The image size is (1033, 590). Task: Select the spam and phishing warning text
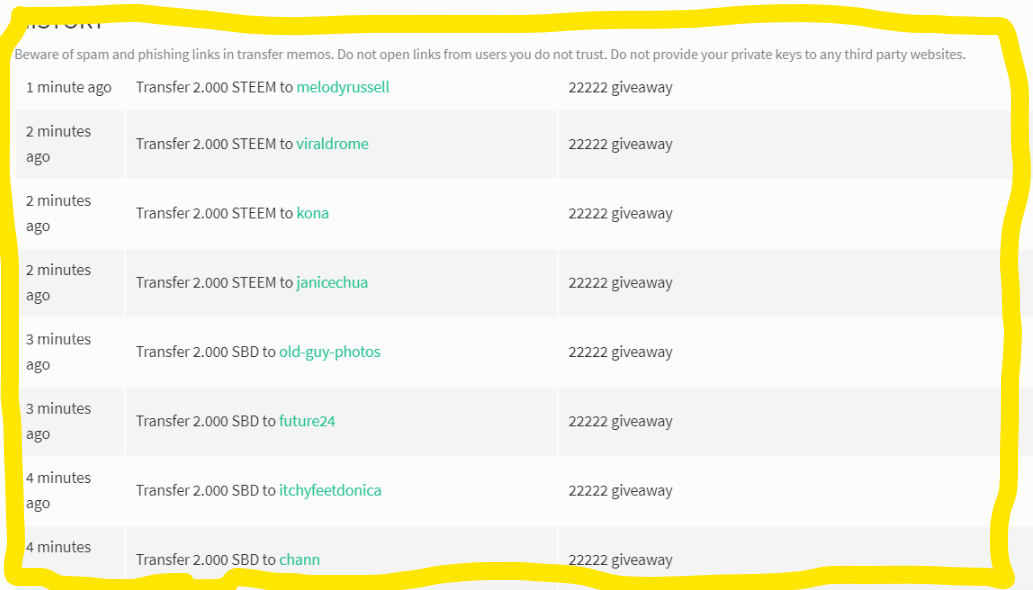pos(489,54)
